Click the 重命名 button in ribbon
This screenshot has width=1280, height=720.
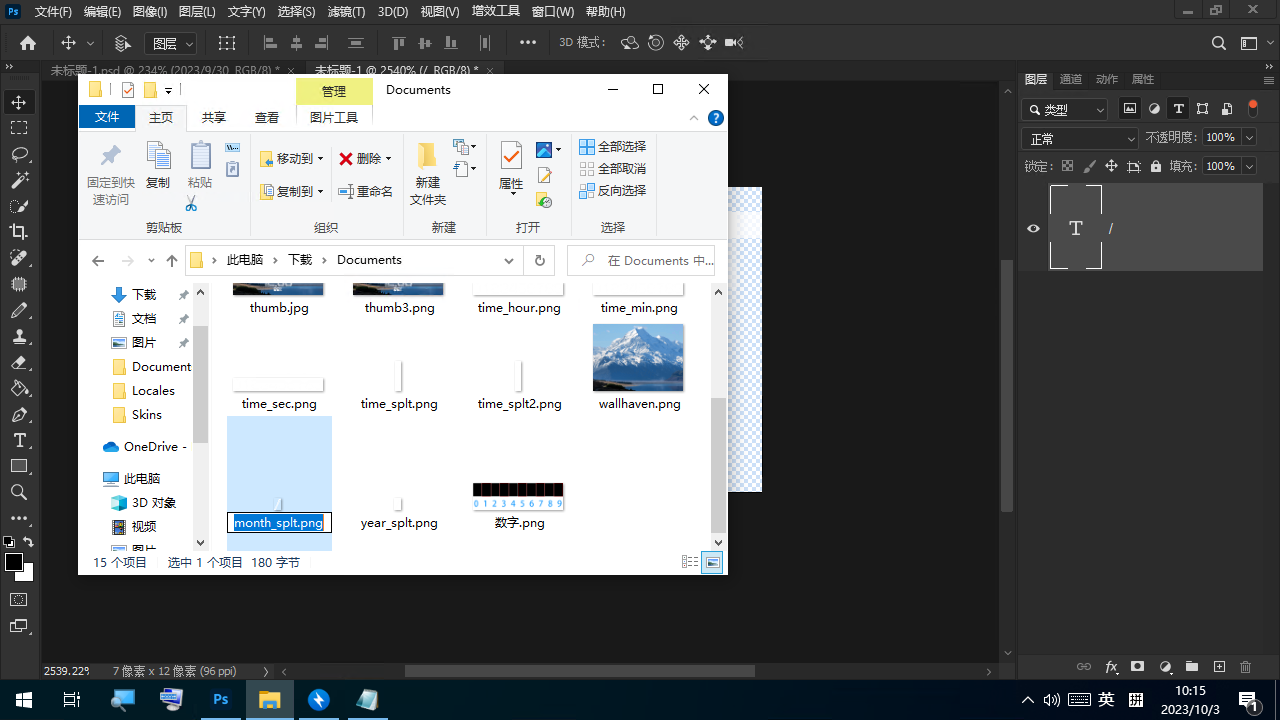[x=366, y=191]
